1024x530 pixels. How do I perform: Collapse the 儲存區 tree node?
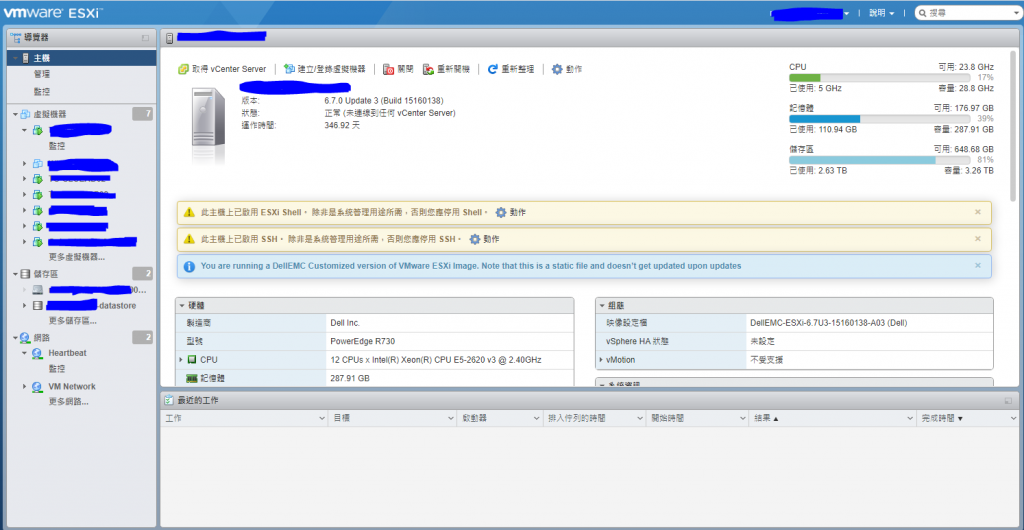15,273
